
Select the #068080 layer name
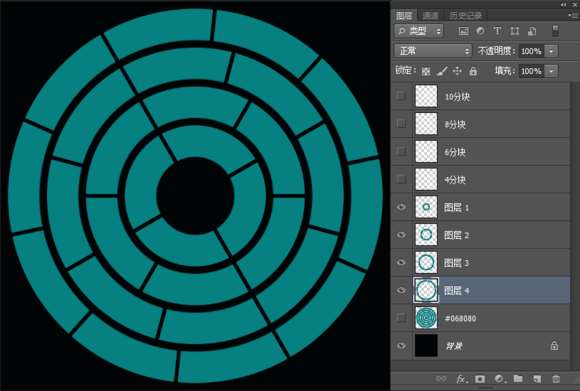pos(460,318)
